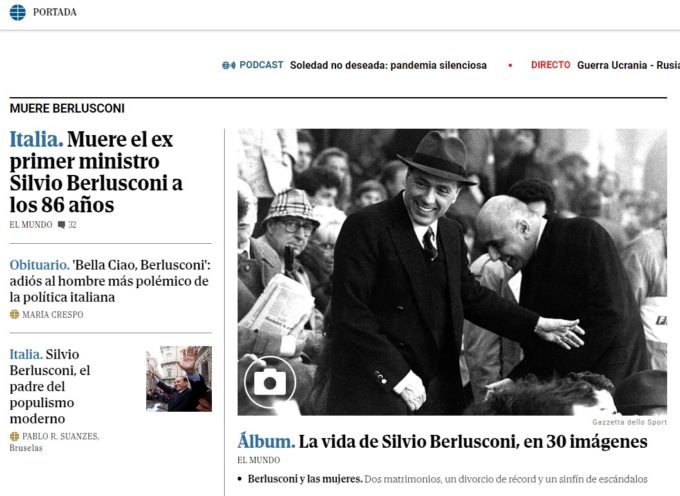Read headline 'Muere el ex primer ministro Silvio Berlusconi'
This screenshot has width=680, height=496.
click(96, 172)
